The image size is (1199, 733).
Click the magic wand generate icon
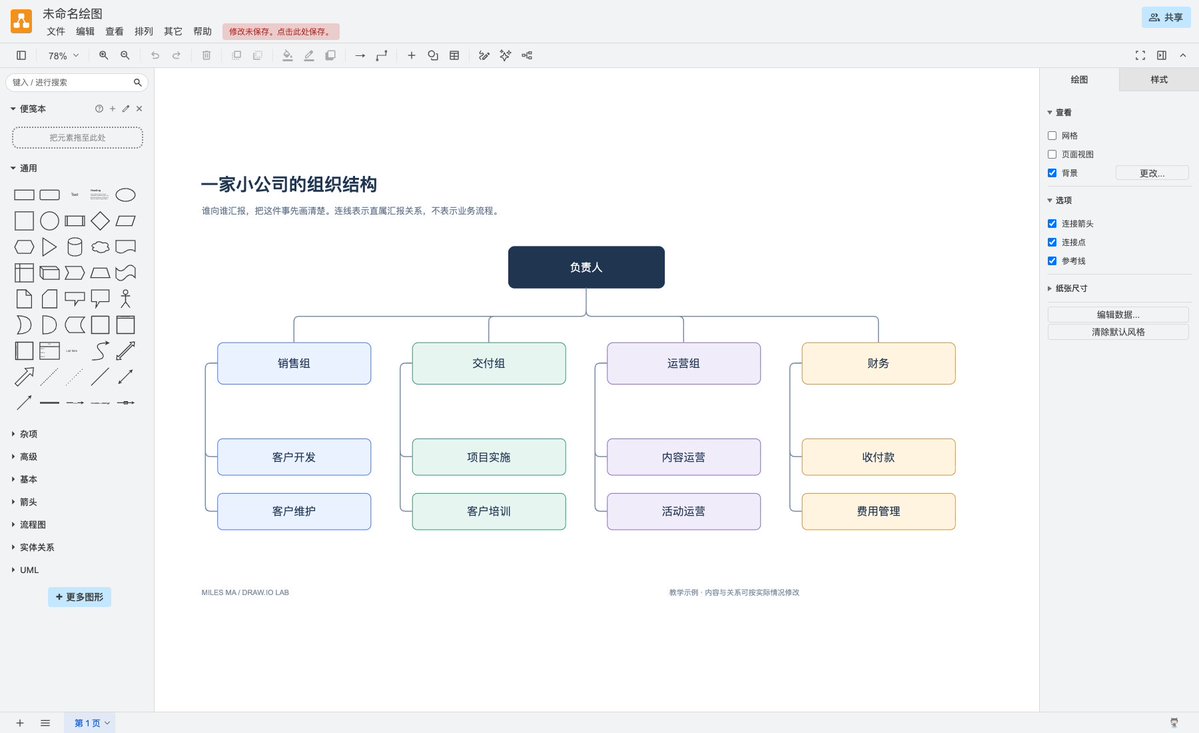coord(505,56)
